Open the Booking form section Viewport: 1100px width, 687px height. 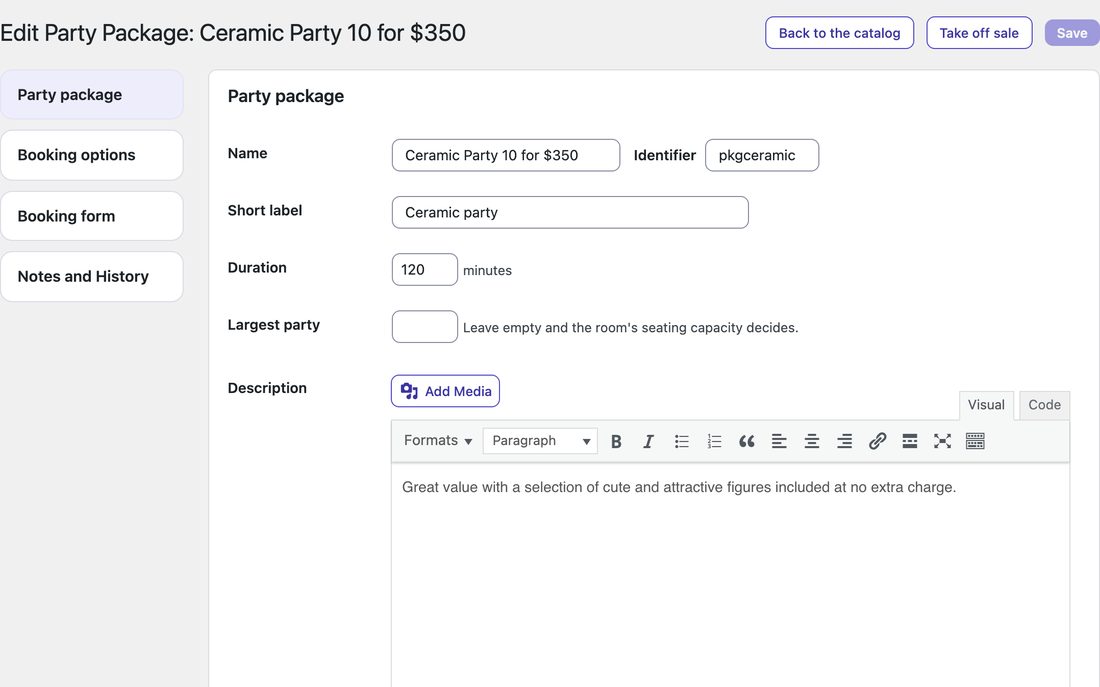click(92, 216)
